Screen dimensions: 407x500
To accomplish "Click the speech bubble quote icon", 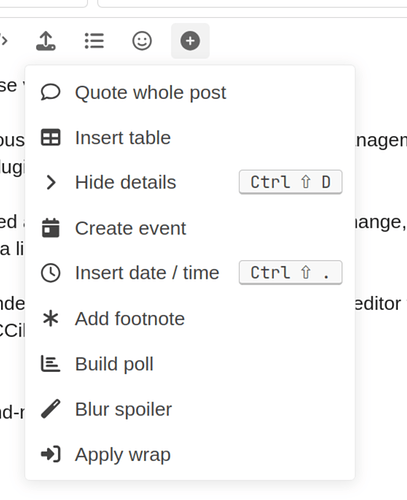I will [51, 92].
